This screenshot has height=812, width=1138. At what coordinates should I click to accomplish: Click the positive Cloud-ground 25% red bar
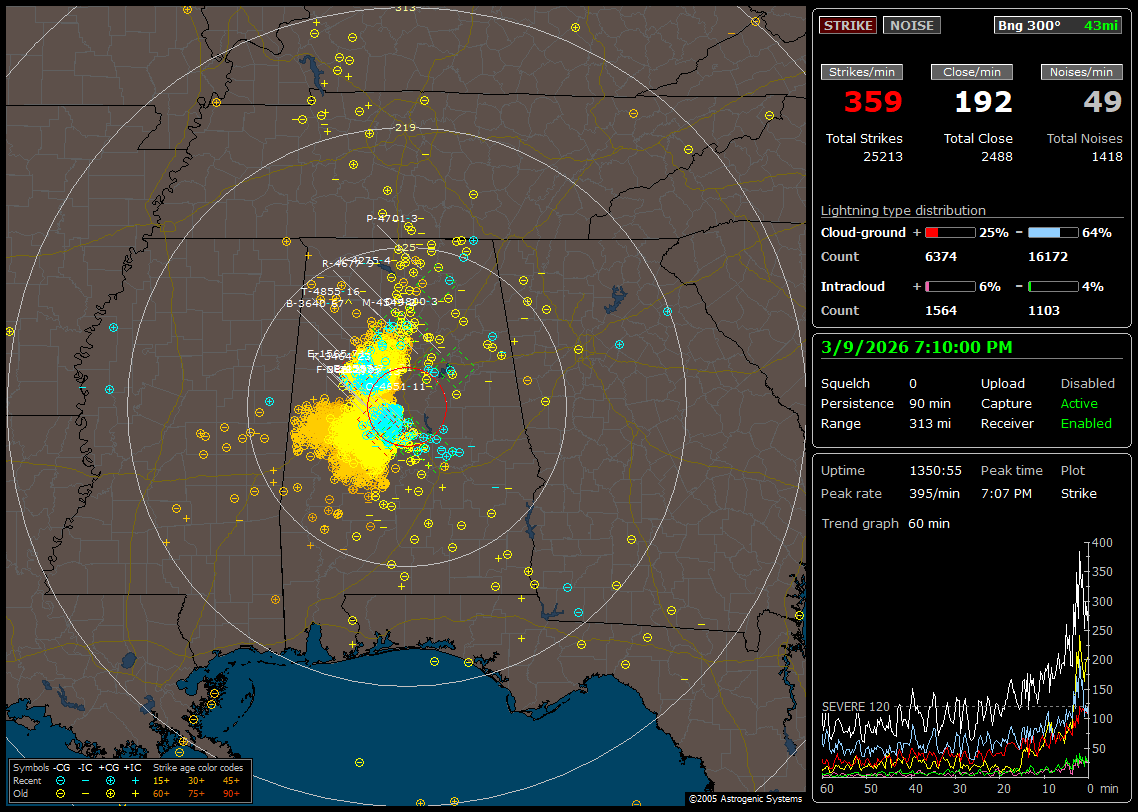[x=950, y=233]
